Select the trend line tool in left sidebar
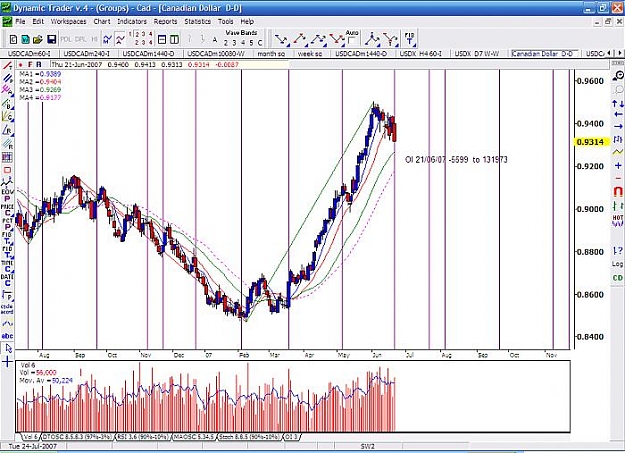625x453 pixels. coord(7,65)
